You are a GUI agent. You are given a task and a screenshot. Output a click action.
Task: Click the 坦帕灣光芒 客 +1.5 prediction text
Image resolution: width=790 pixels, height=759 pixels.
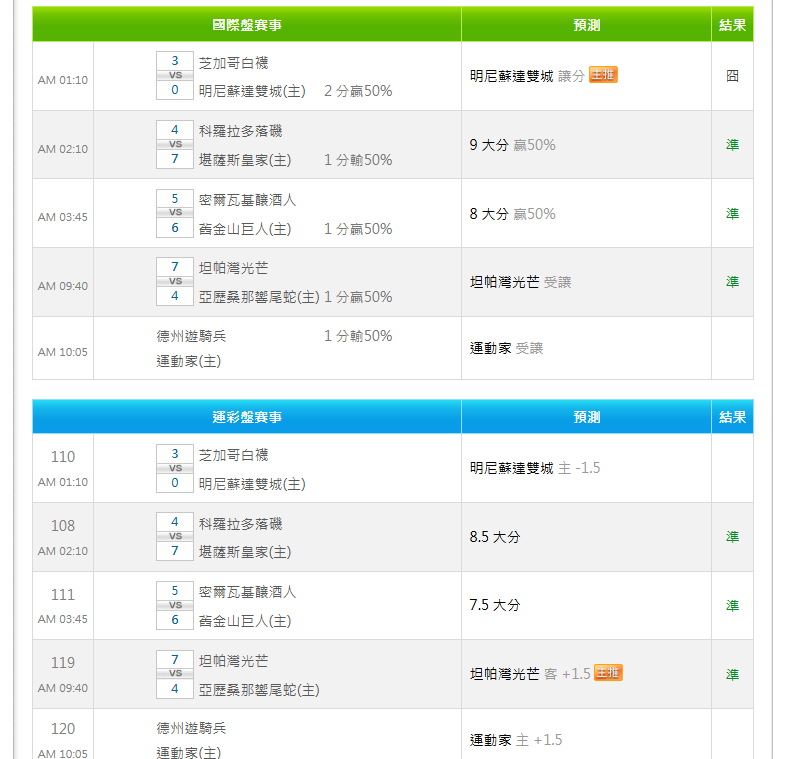pyautogui.click(x=530, y=674)
